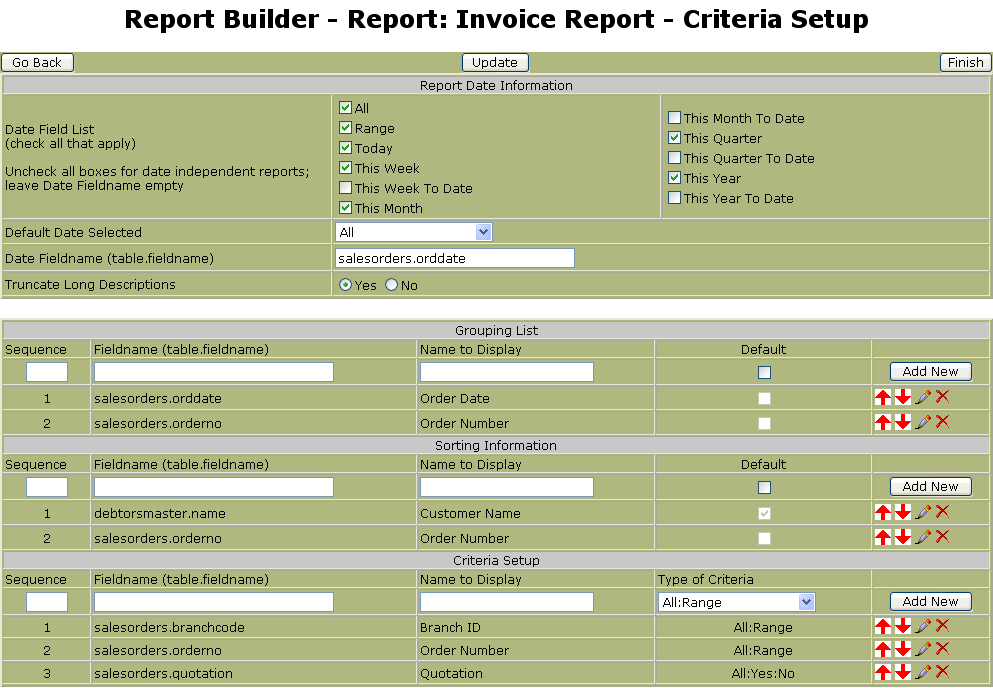Uncheck the This Quarter checkbox
Screen dimensions: 993x688
coord(674,138)
